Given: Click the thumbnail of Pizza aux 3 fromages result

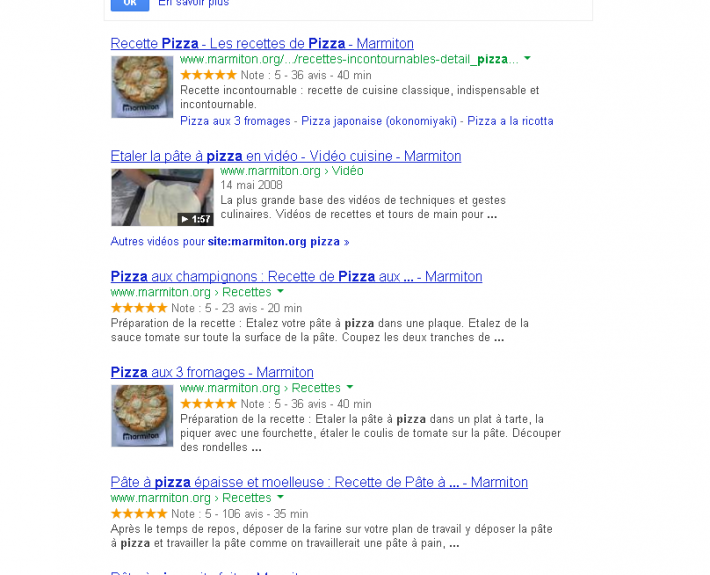Looking at the screenshot, I should (x=142, y=416).
